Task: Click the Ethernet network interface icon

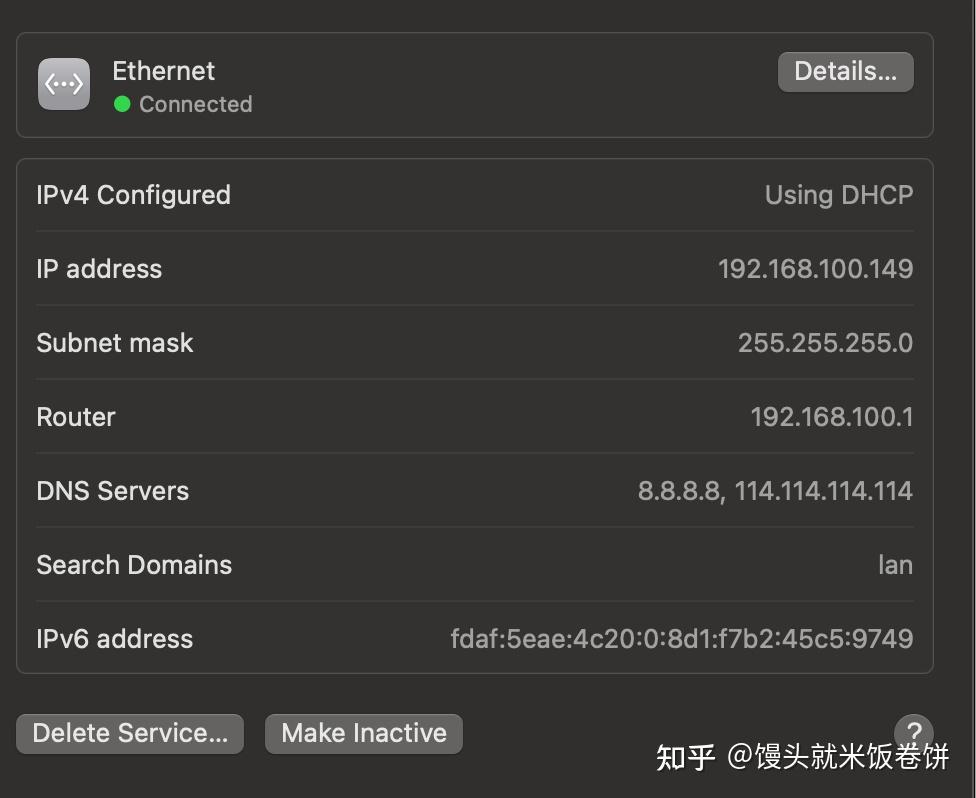Action: pos(63,83)
